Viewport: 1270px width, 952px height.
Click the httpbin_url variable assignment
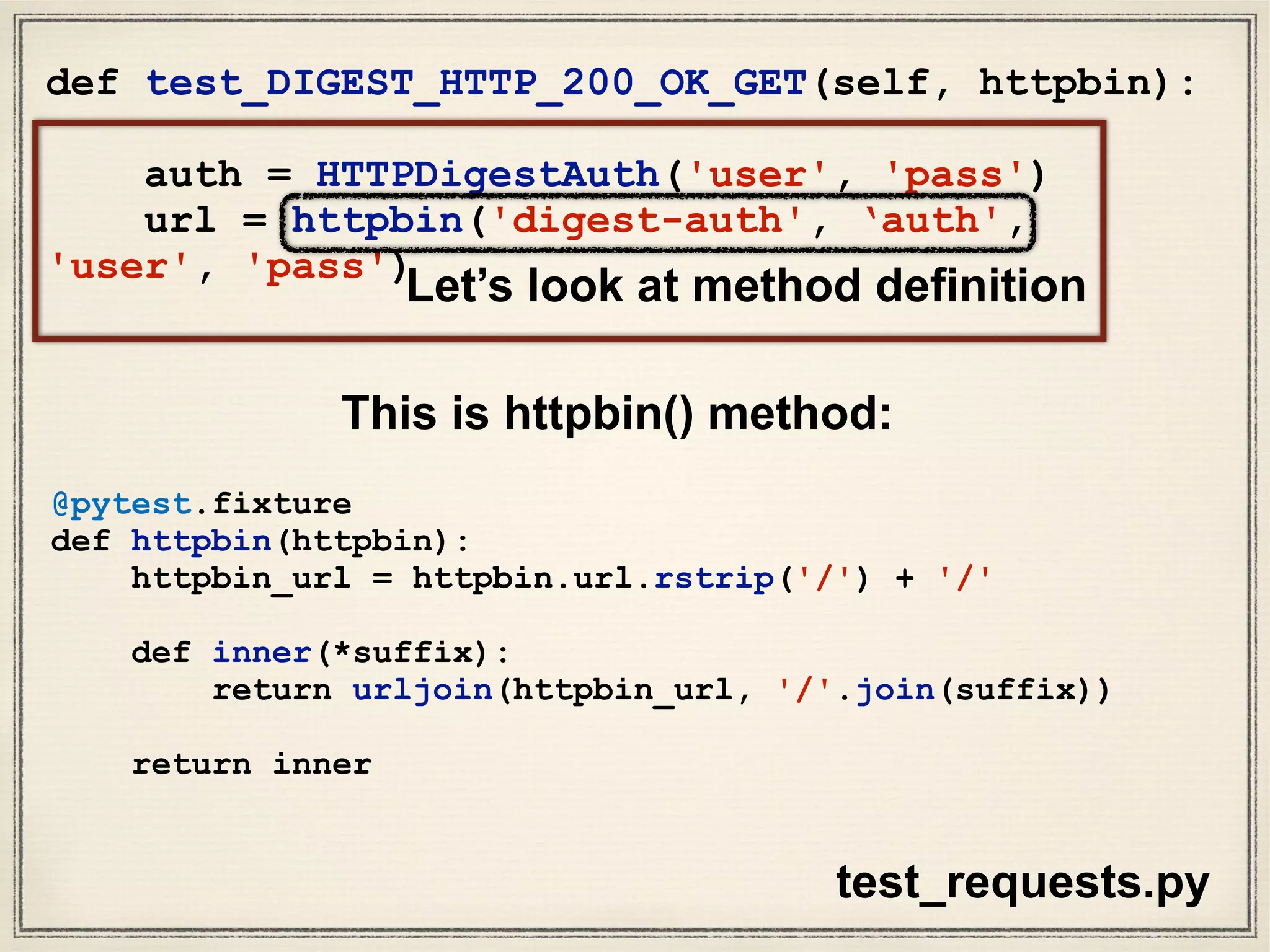point(241,580)
